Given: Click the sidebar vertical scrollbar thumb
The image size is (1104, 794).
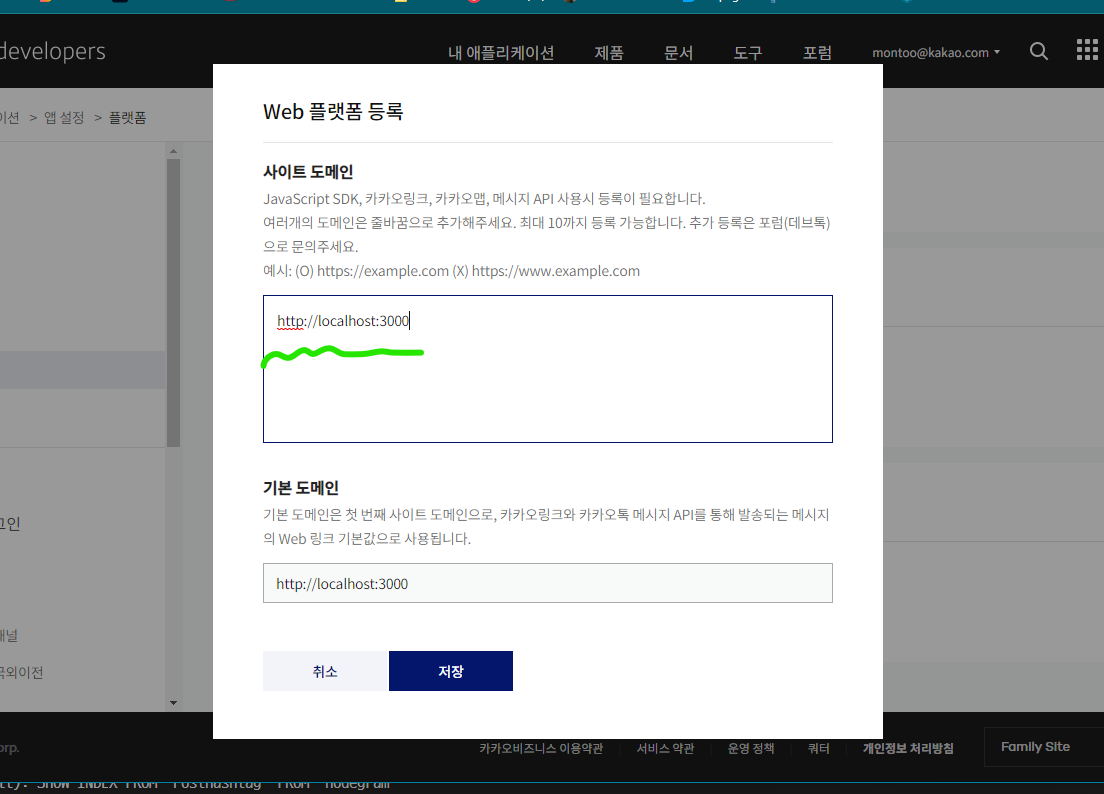Looking at the screenshot, I should [173, 303].
